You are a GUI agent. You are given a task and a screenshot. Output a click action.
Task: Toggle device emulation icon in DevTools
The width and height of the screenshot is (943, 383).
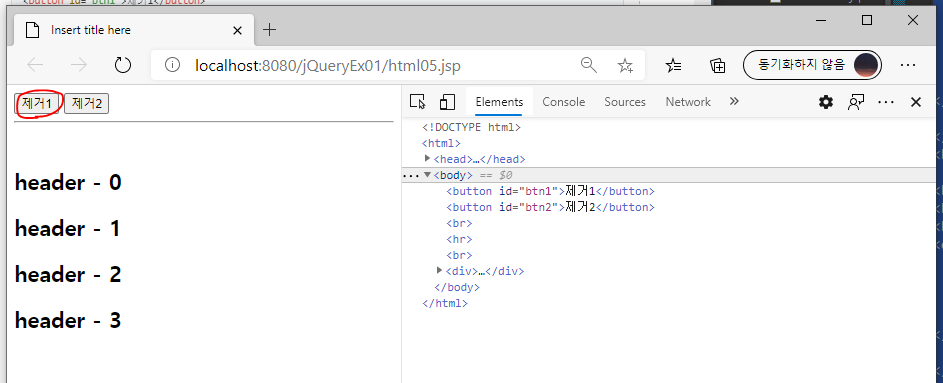447,102
